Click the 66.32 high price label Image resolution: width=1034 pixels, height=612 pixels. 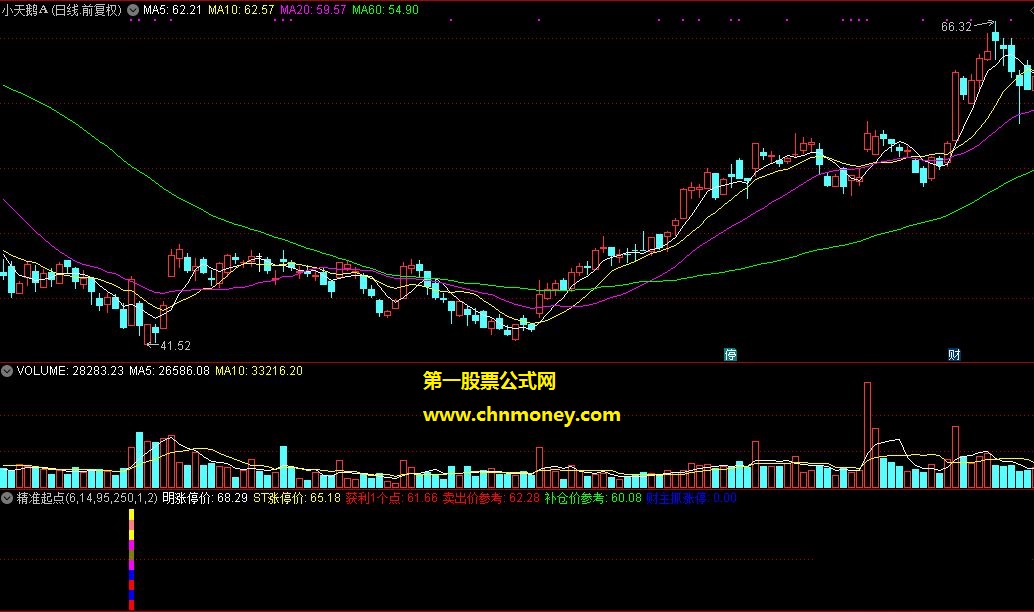956,27
